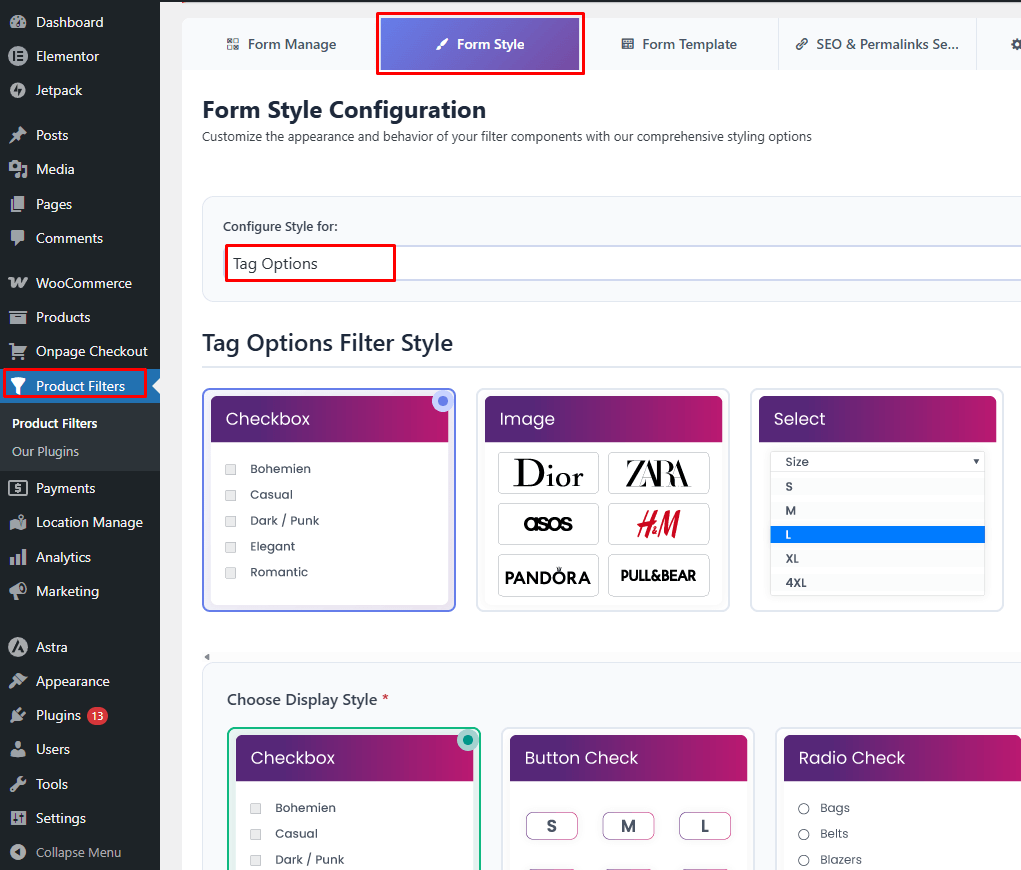The width and height of the screenshot is (1021, 870).
Task: Click the S size button
Action: click(552, 826)
